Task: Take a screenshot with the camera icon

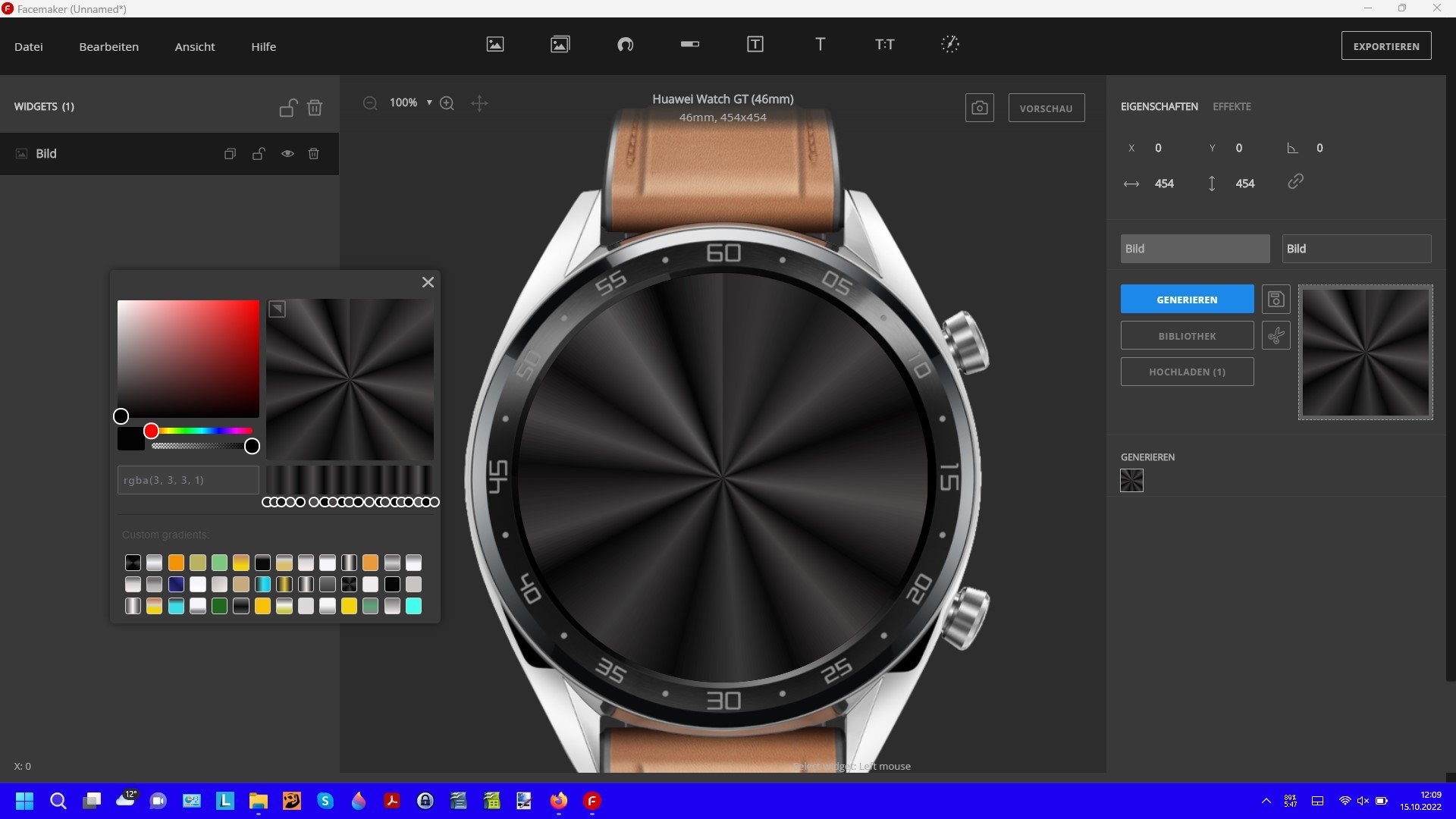Action: point(979,108)
